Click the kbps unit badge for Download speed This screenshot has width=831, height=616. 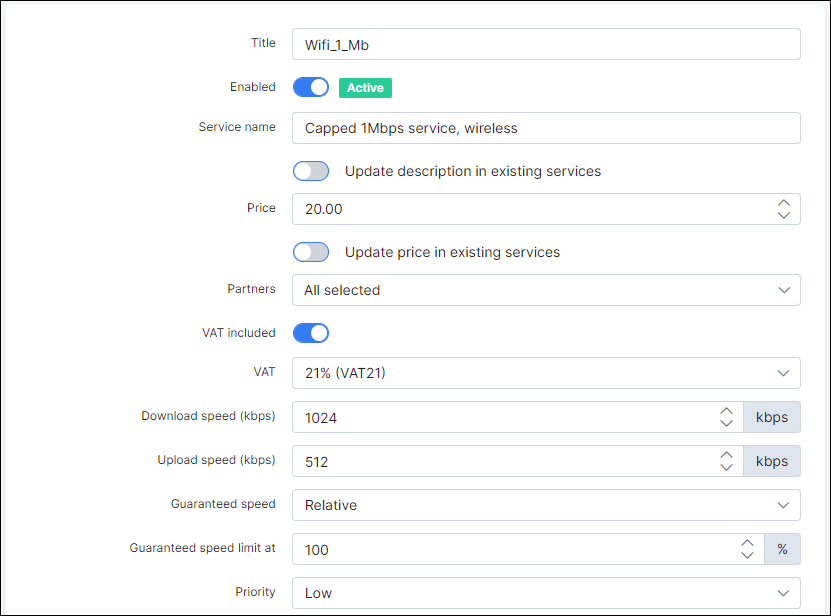[x=771, y=417]
